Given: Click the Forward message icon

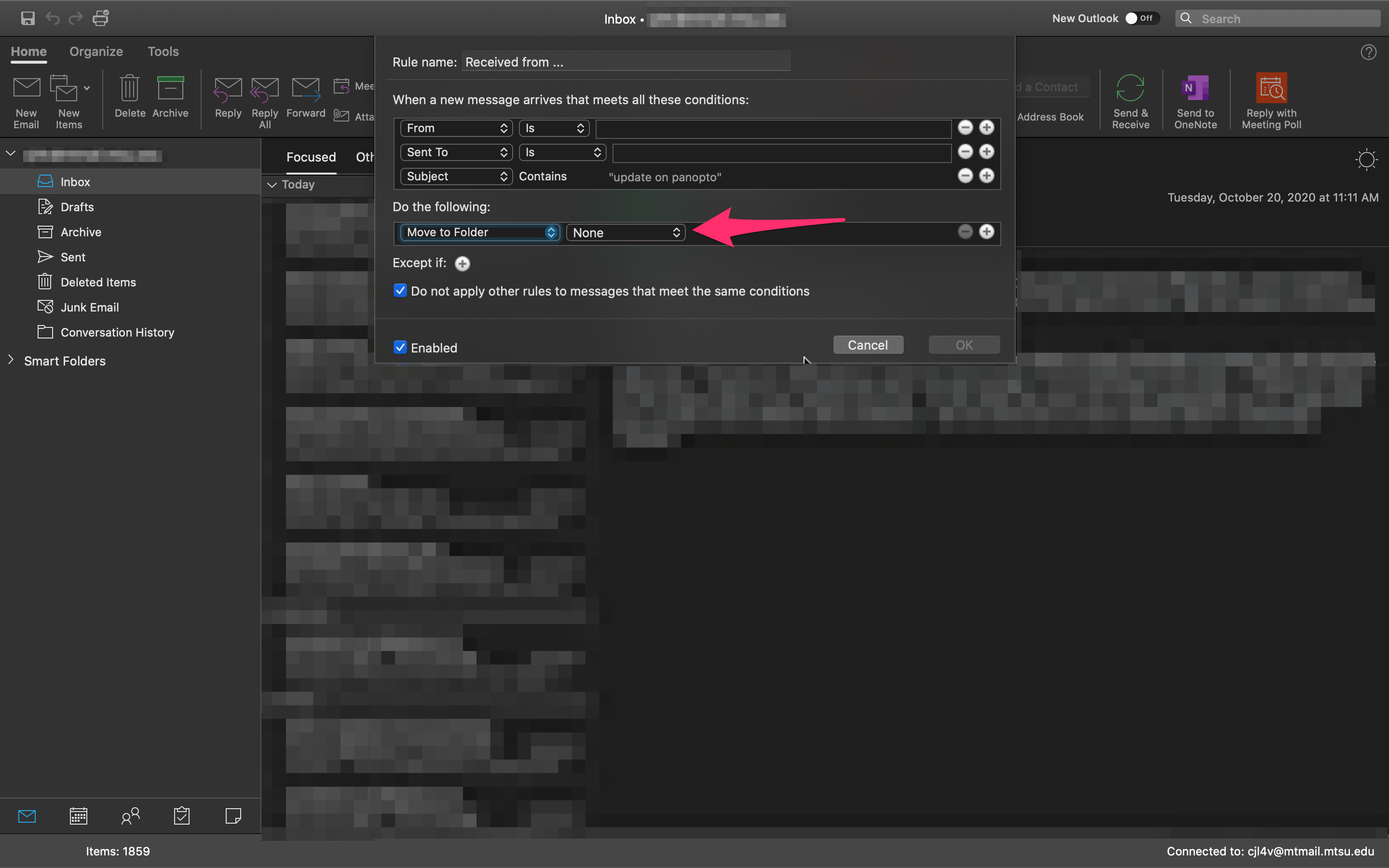Looking at the screenshot, I should pyautogui.click(x=305, y=89).
